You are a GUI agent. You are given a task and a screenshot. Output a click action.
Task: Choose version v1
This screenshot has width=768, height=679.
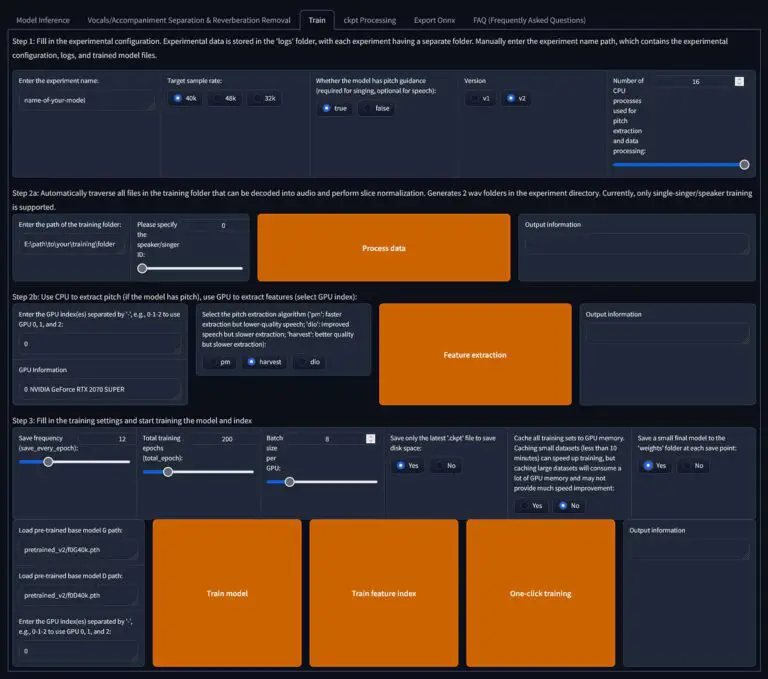(480, 98)
